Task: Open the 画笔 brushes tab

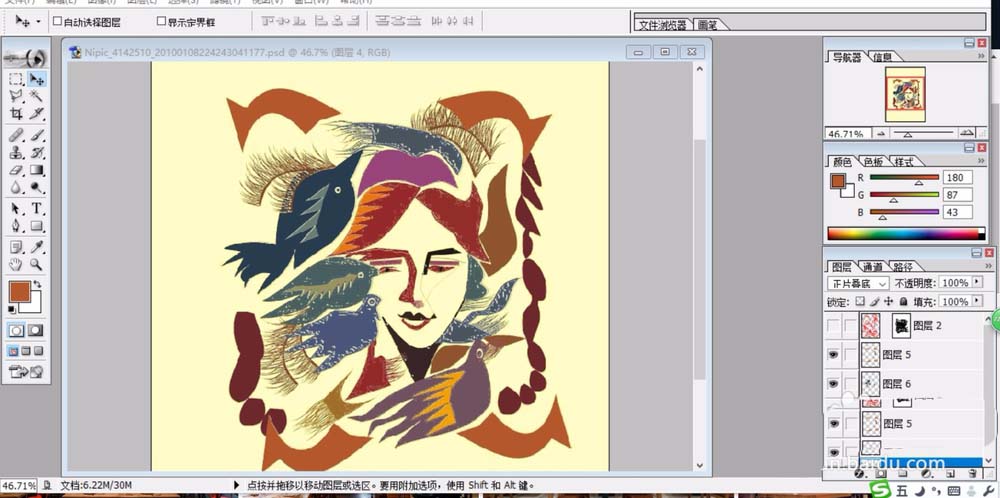Action: [708, 25]
